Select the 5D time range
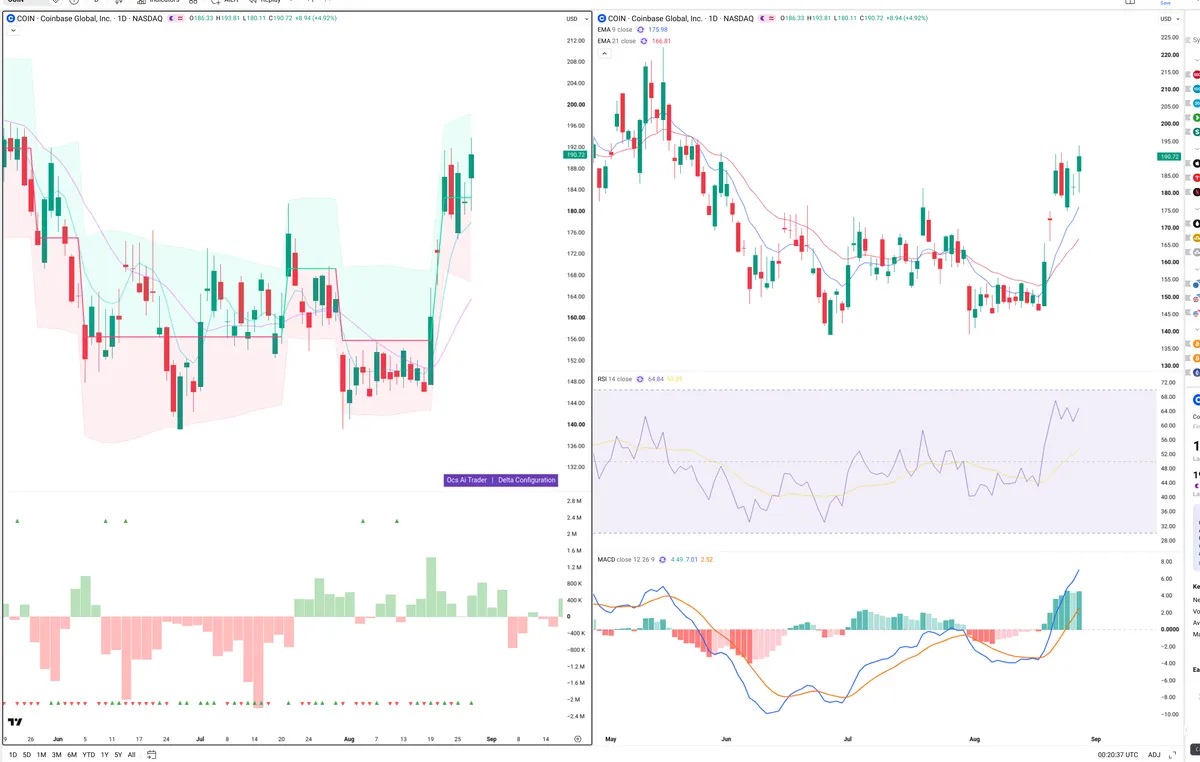 pyautogui.click(x=27, y=754)
